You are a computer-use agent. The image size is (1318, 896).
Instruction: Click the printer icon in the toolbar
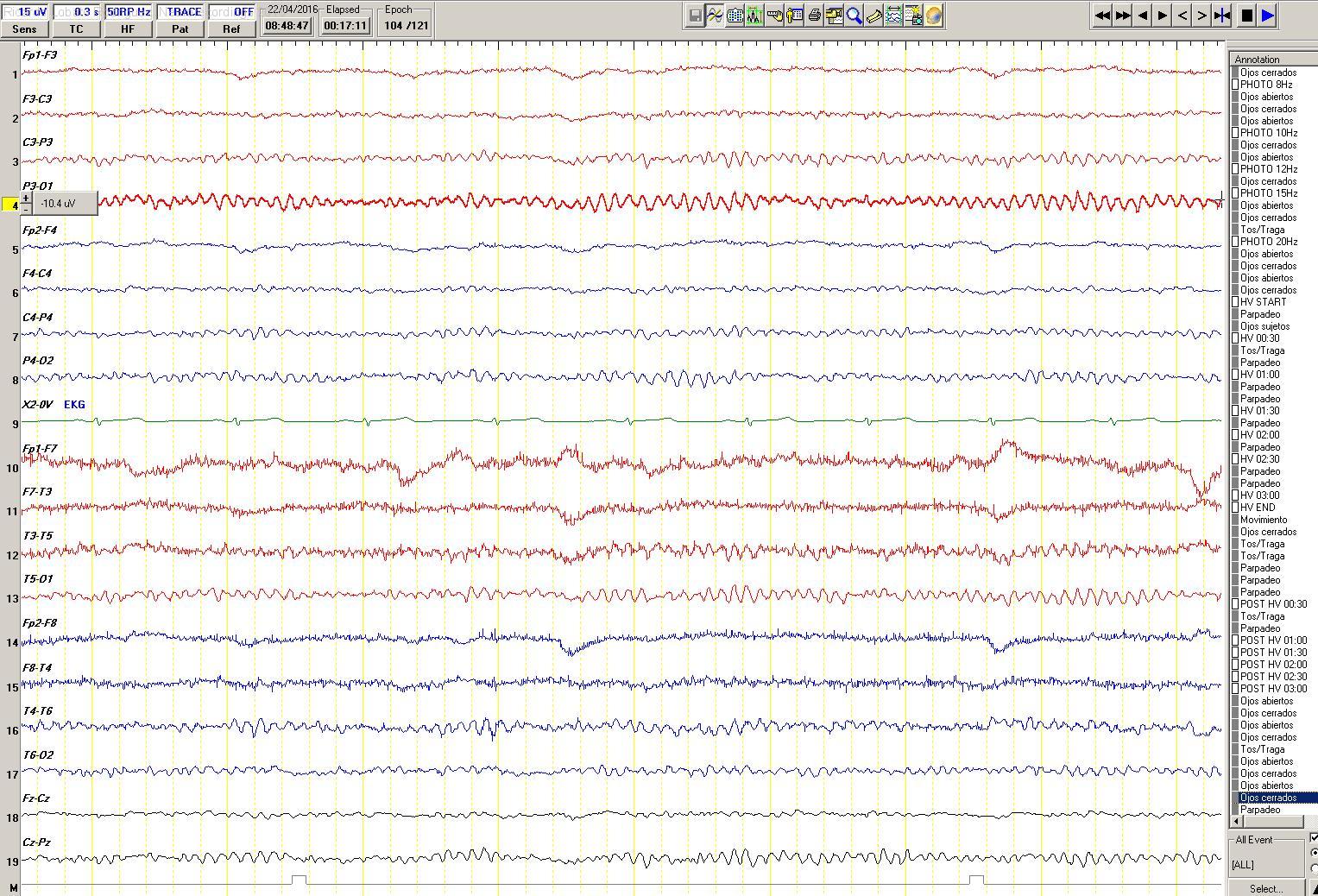[814, 16]
